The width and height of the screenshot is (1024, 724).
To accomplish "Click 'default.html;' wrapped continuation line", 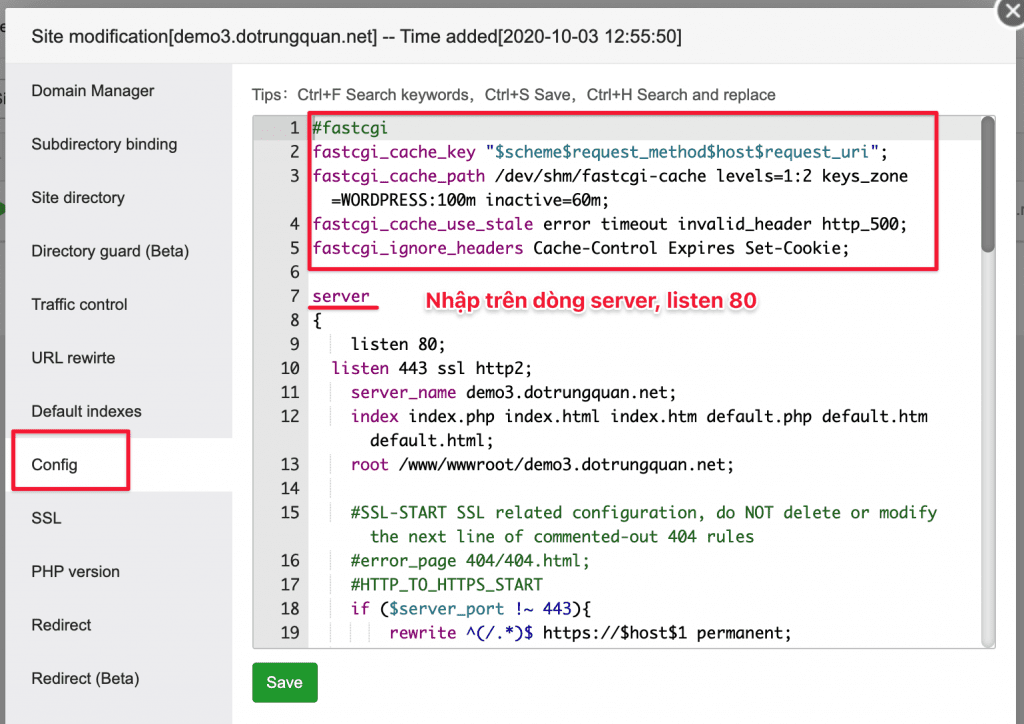I will click(x=432, y=441).
